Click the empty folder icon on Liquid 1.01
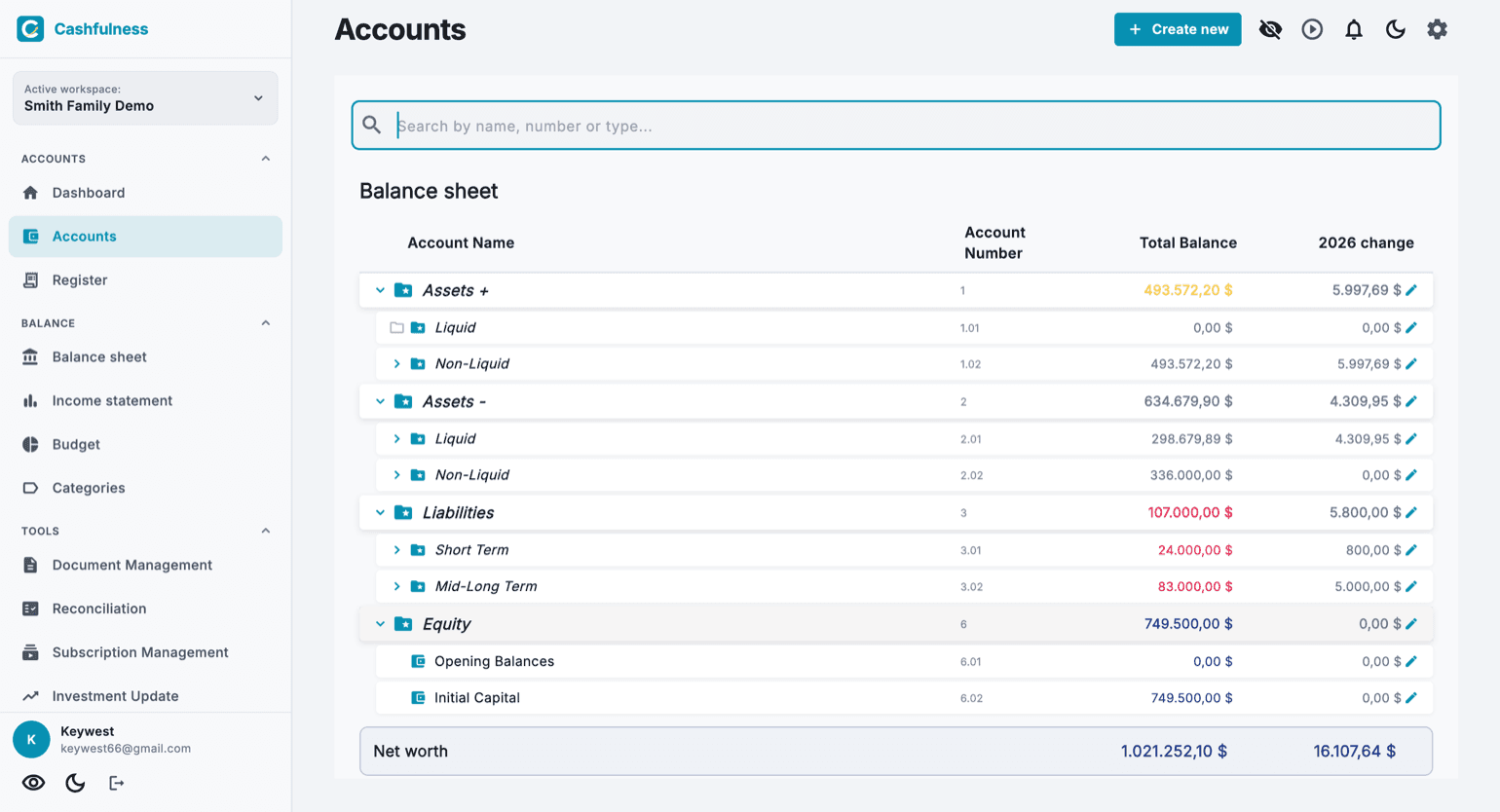Image resolution: width=1500 pixels, height=812 pixels. (x=396, y=327)
